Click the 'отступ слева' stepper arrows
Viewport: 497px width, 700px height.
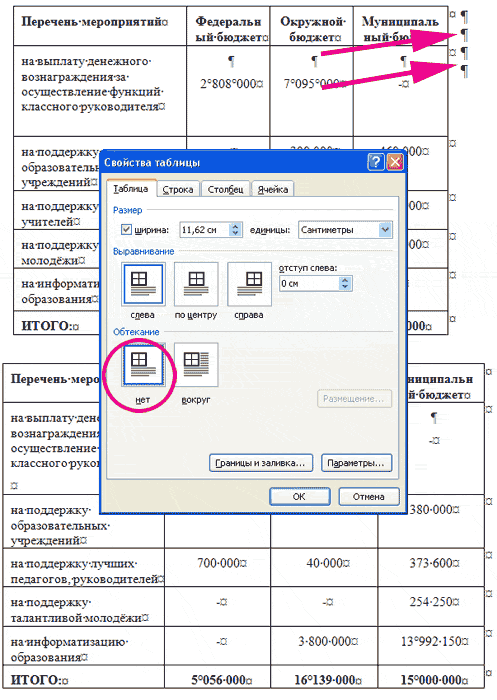click(x=345, y=283)
